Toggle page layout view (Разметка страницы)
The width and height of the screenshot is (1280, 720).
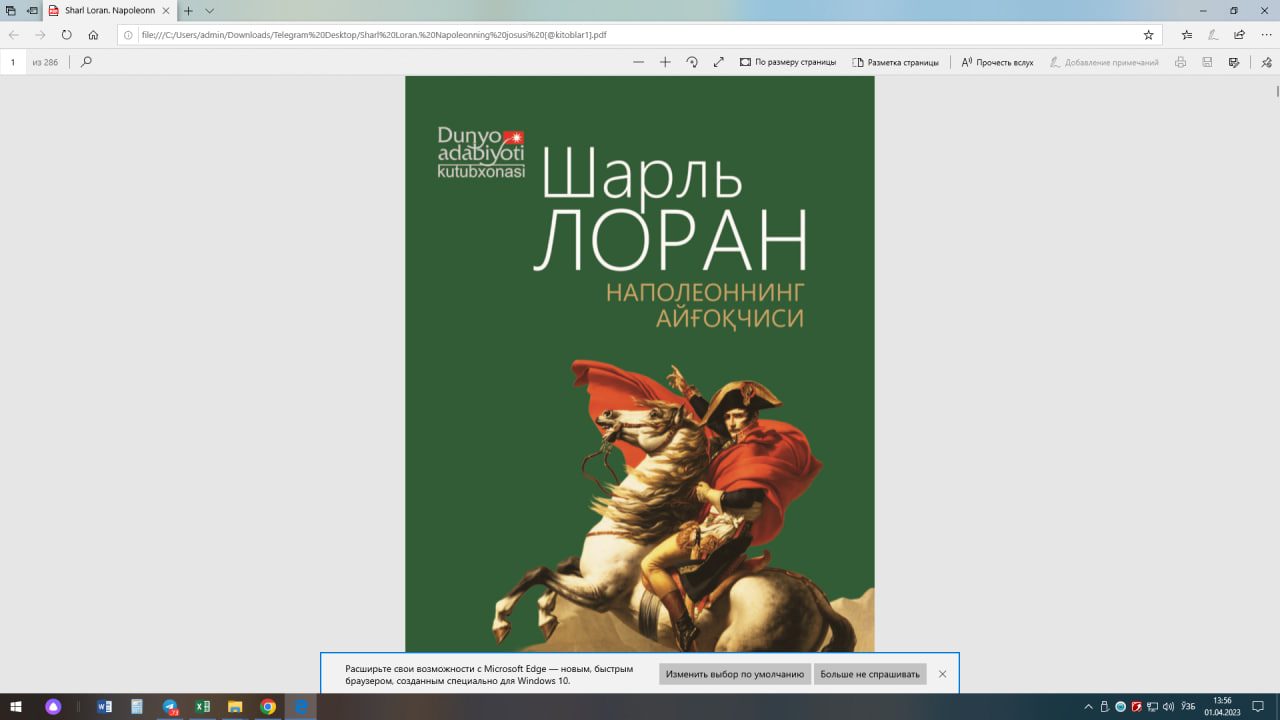point(896,61)
